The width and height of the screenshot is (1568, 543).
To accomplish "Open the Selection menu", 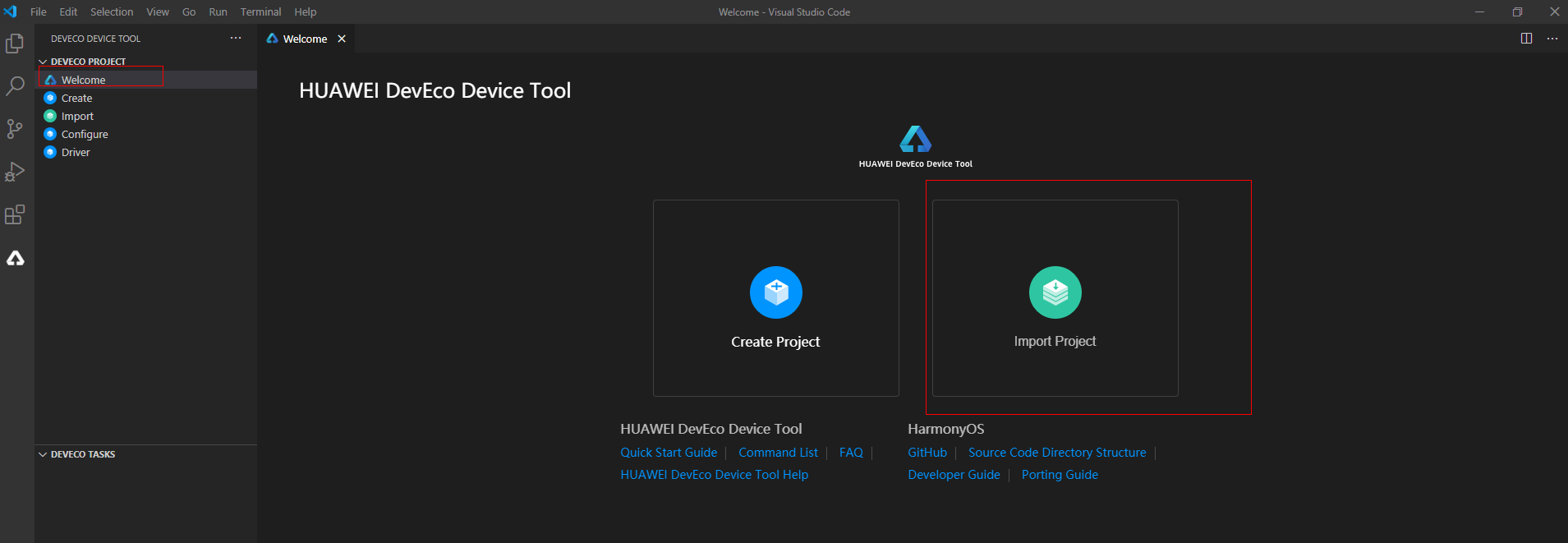I will point(112,12).
